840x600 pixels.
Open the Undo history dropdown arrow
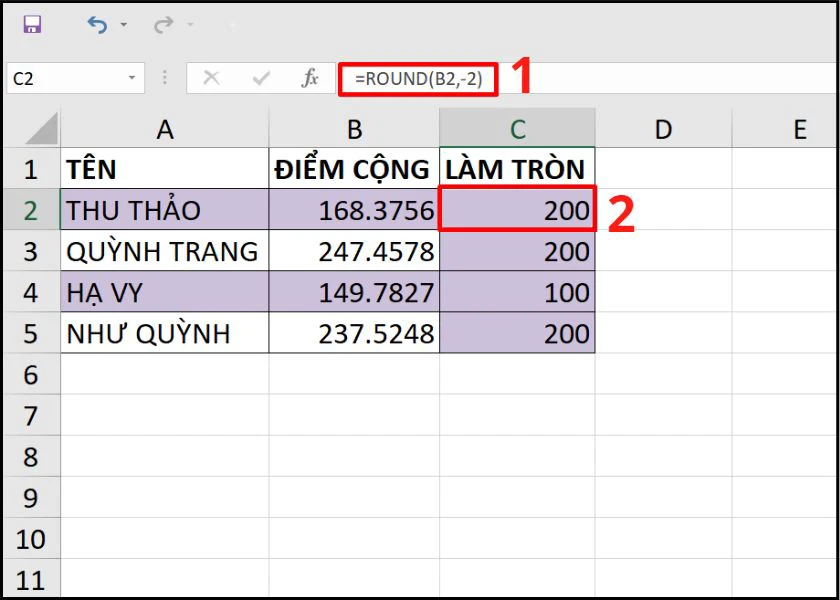pos(124,25)
